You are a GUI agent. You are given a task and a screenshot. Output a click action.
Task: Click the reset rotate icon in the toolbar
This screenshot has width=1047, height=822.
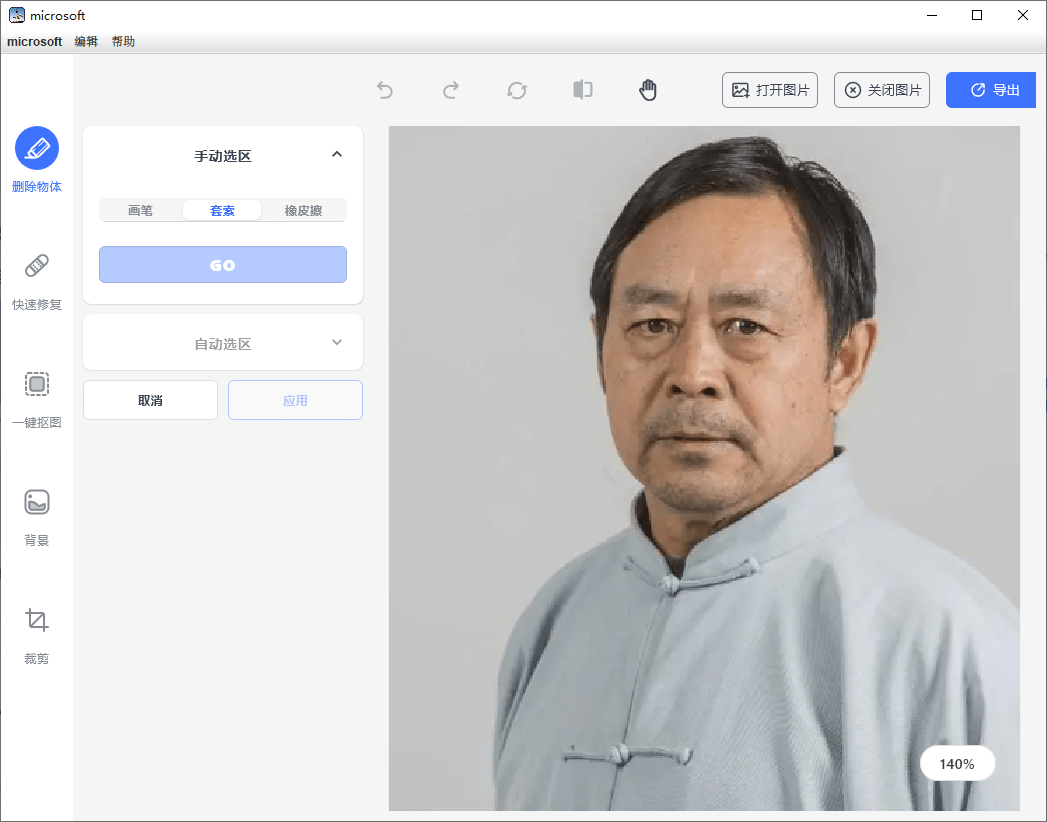(517, 89)
